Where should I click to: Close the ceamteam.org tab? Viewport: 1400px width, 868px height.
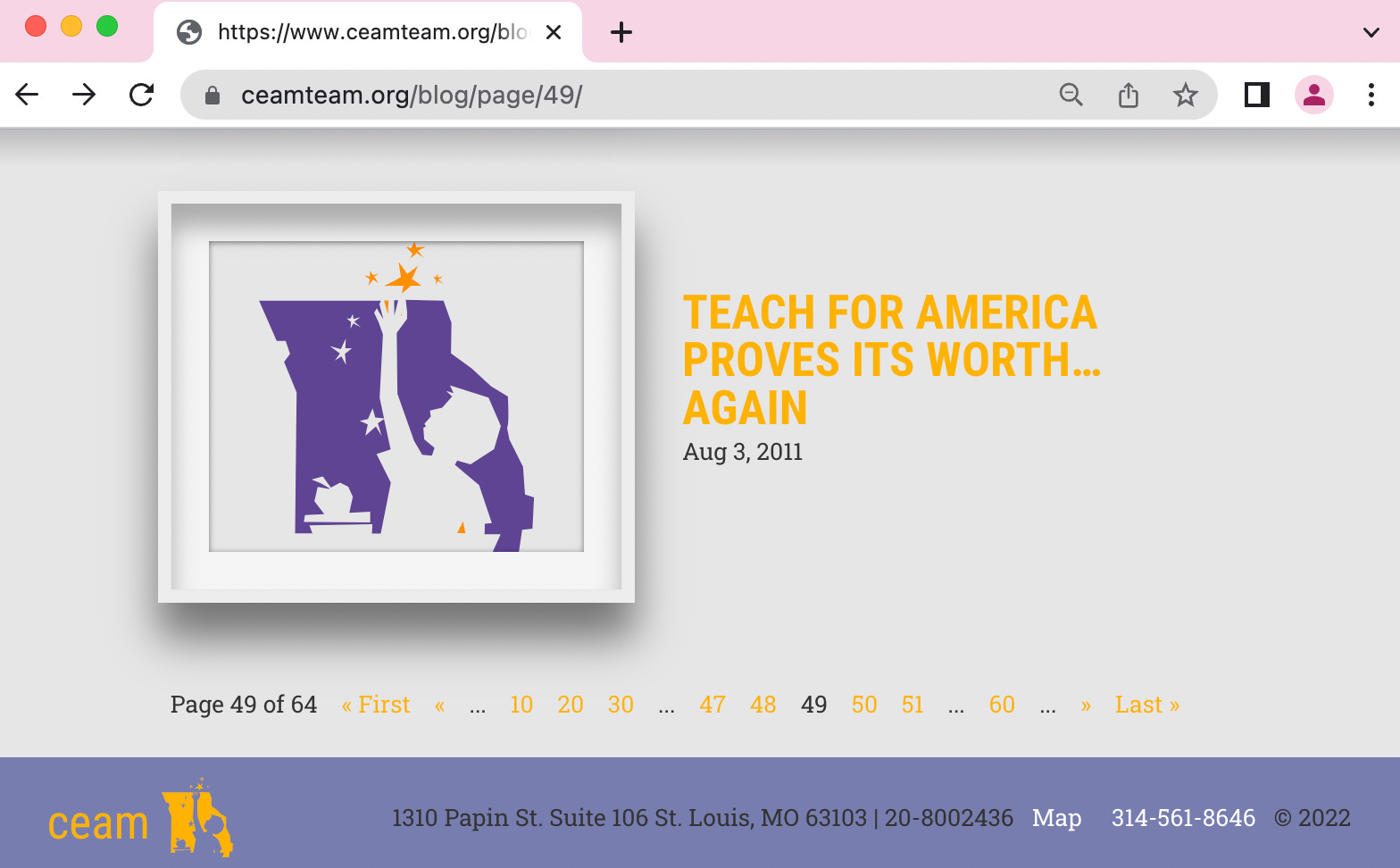(554, 32)
